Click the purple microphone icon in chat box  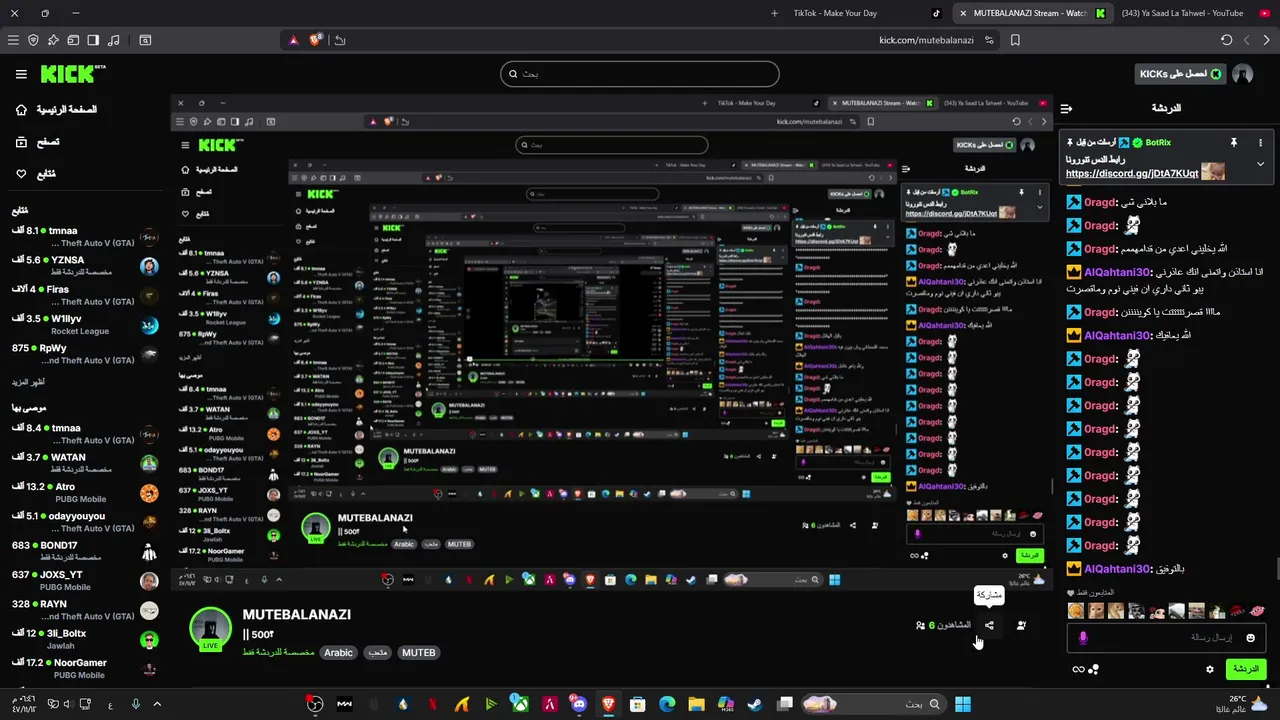click(1082, 637)
